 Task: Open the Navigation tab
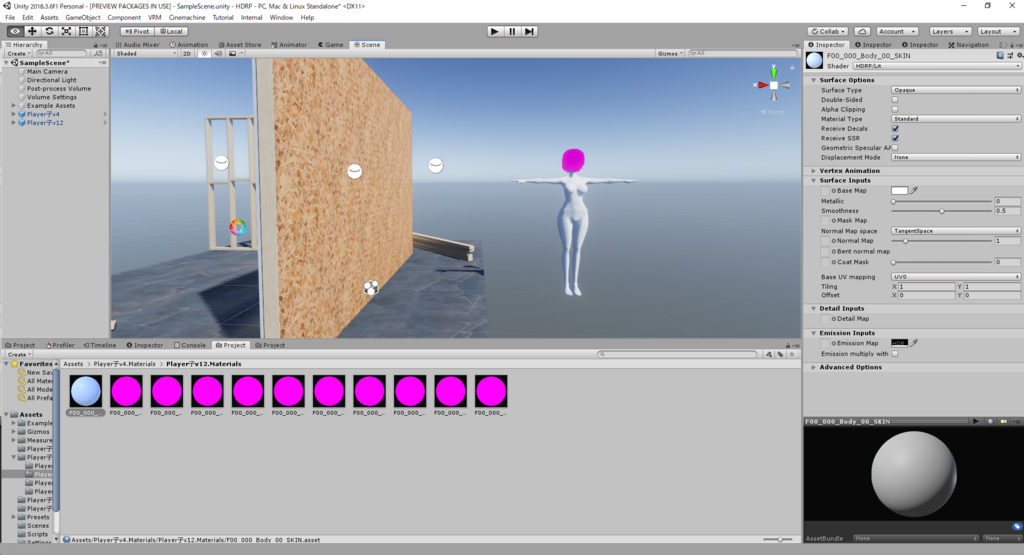pyautogui.click(x=968, y=45)
